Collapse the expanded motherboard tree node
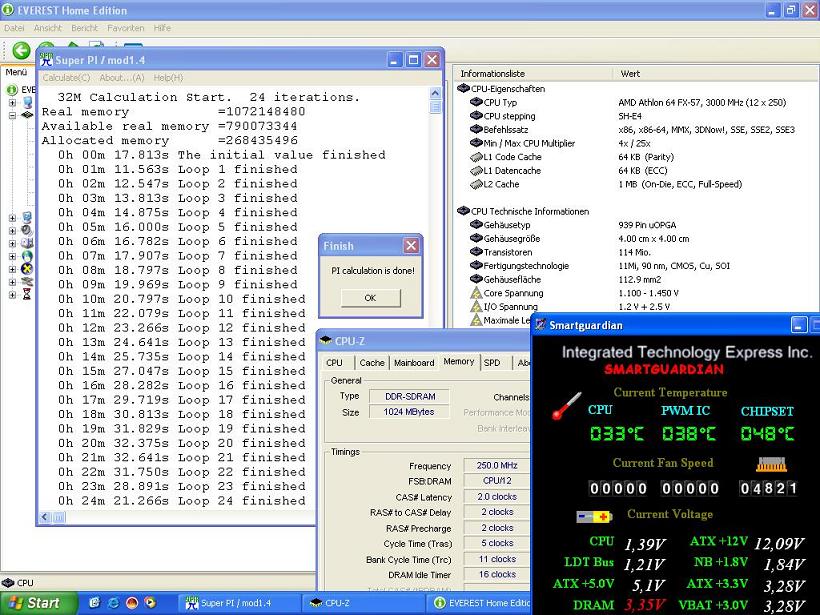 coord(12,116)
